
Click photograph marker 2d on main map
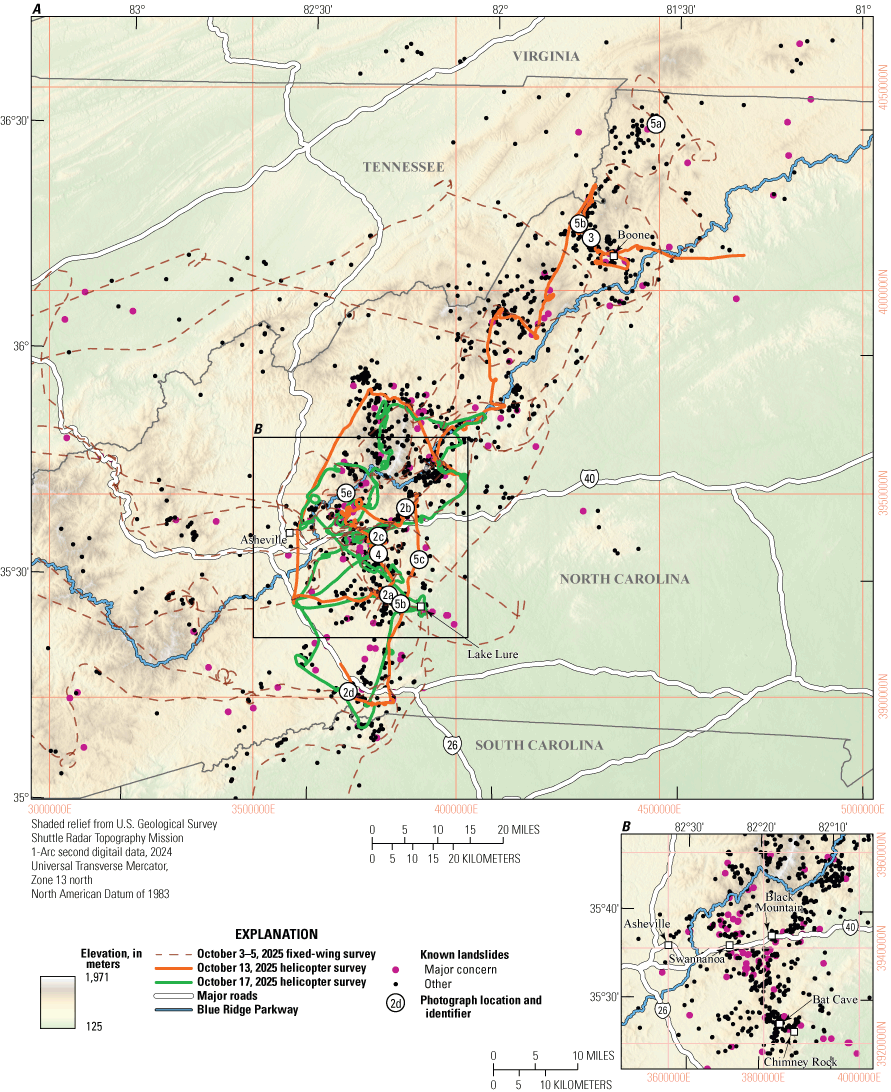(x=348, y=692)
